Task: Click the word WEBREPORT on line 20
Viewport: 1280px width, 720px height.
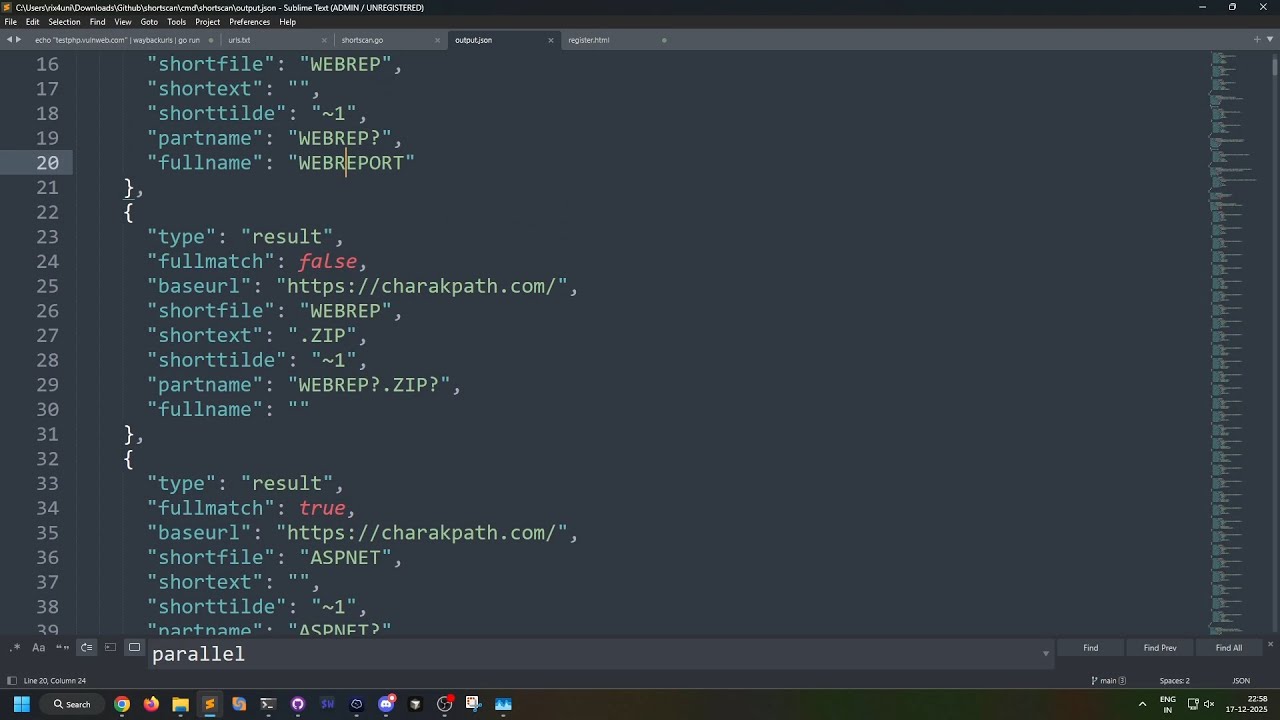Action: [x=351, y=163]
